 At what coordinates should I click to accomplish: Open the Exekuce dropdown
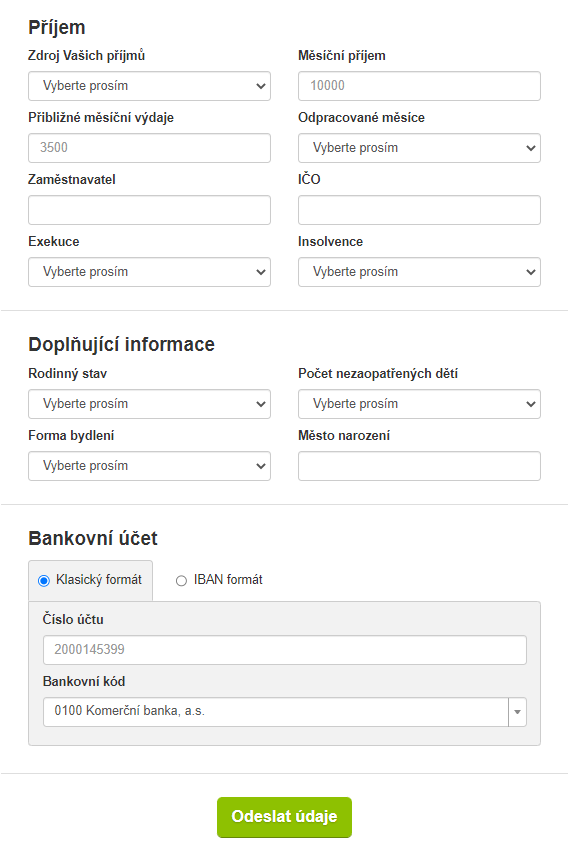click(x=149, y=272)
